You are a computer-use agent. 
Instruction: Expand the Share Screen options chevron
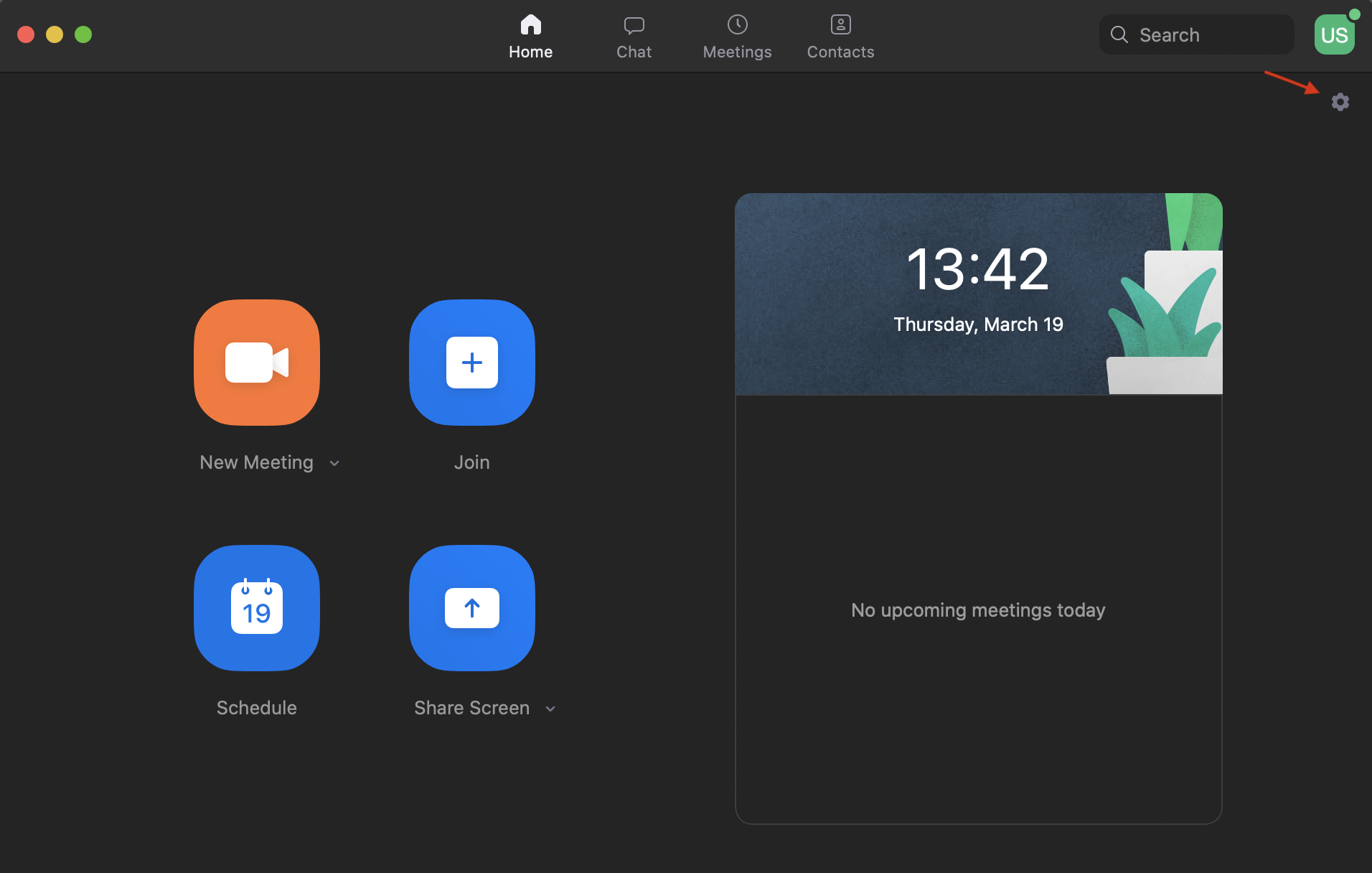[x=550, y=709]
